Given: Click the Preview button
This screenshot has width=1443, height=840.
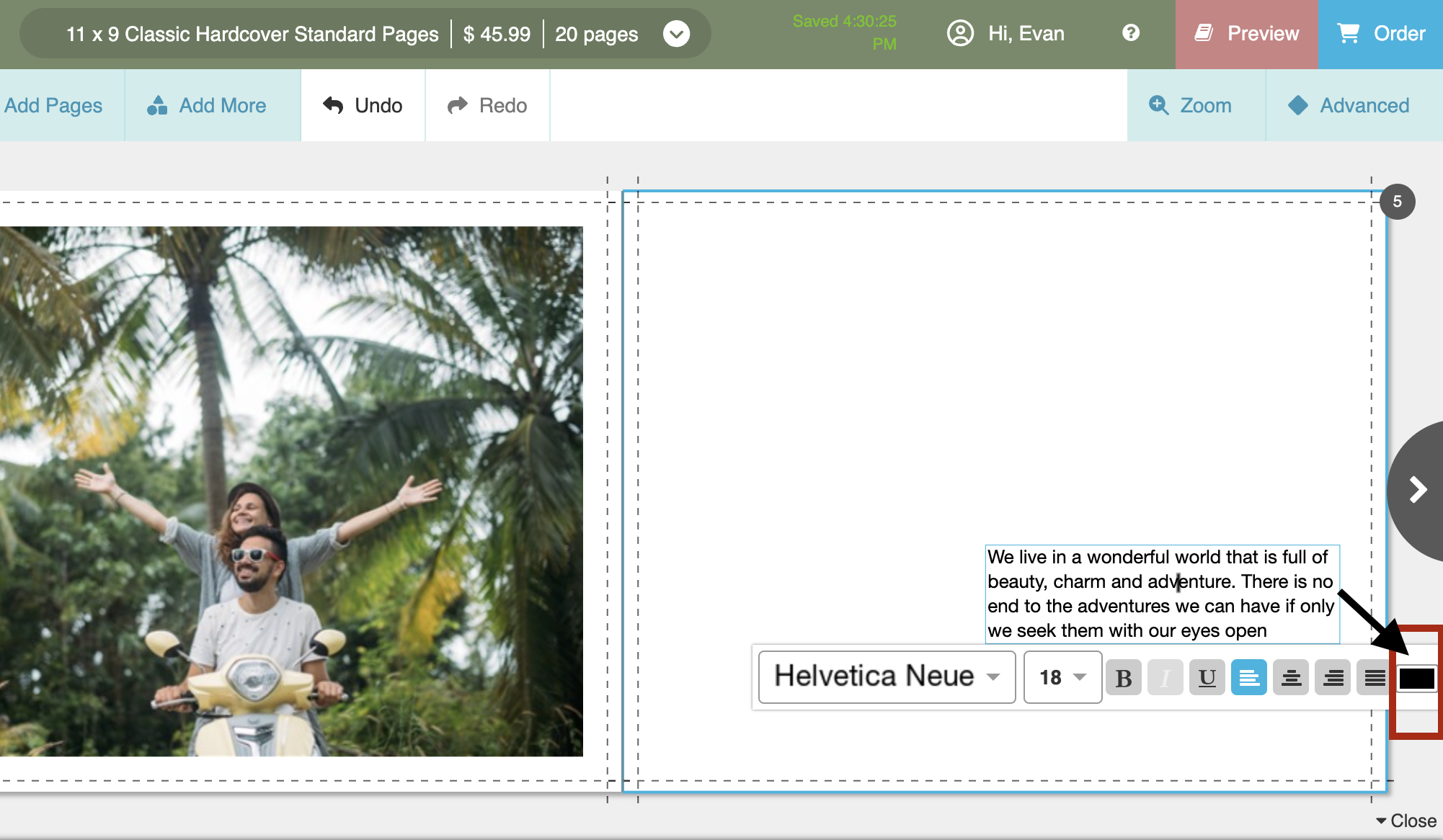Looking at the screenshot, I should pos(1247,34).
